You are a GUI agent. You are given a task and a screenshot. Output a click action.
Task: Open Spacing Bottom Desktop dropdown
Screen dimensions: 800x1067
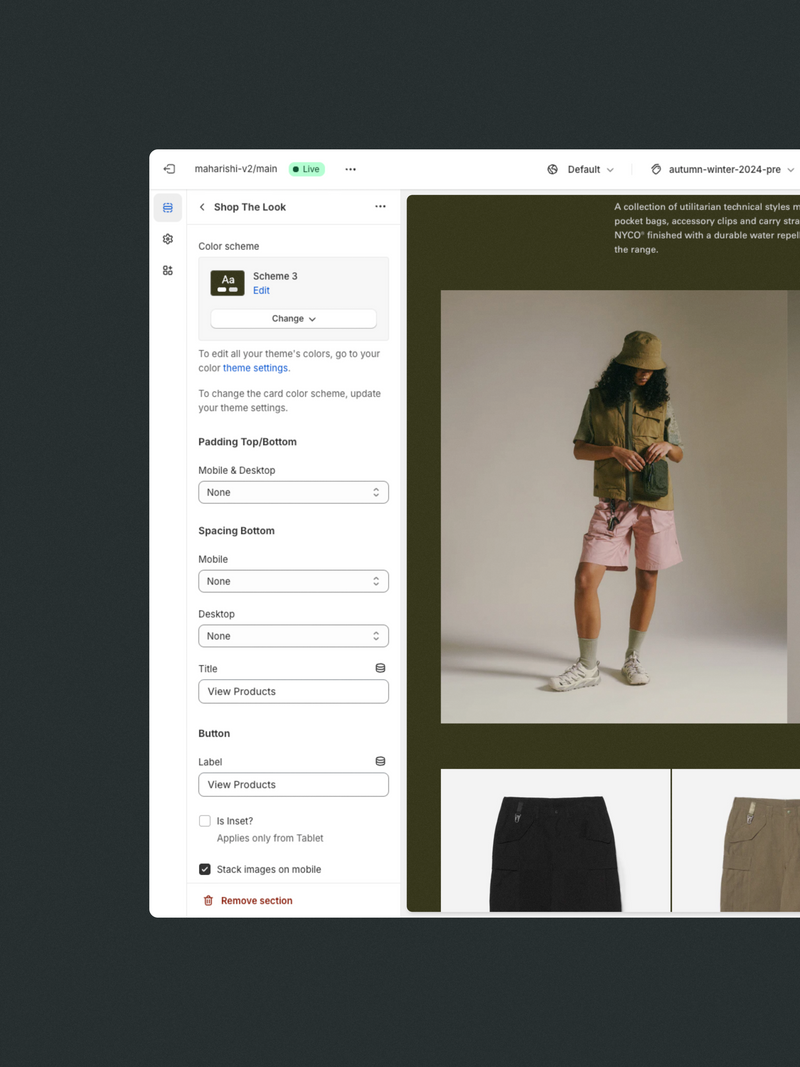tap(293, 636)
